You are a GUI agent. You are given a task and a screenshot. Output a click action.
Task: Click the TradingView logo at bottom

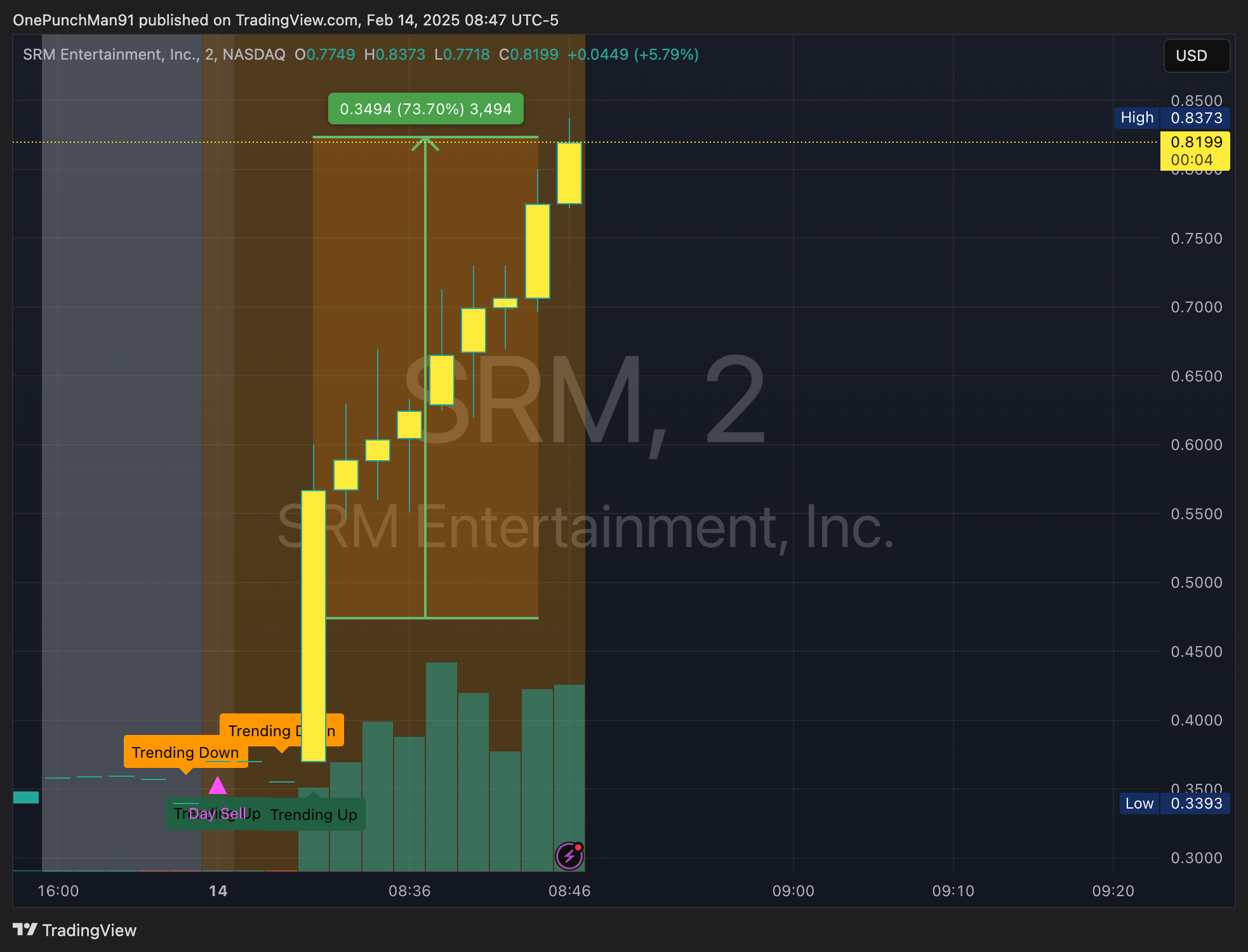(x=74, y=930)
